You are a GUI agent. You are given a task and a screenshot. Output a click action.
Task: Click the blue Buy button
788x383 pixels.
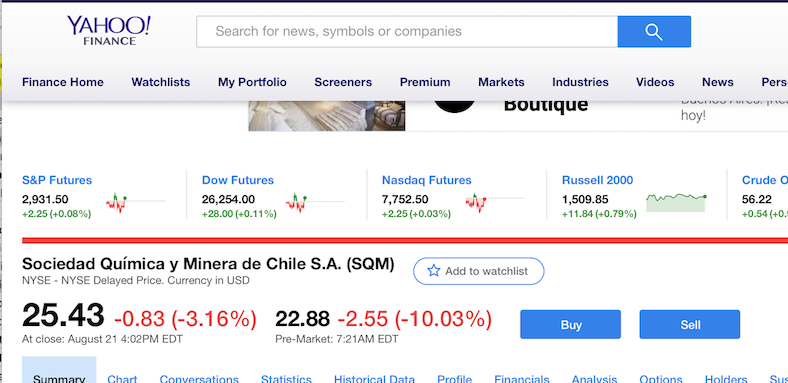click(x=570, y=325)
